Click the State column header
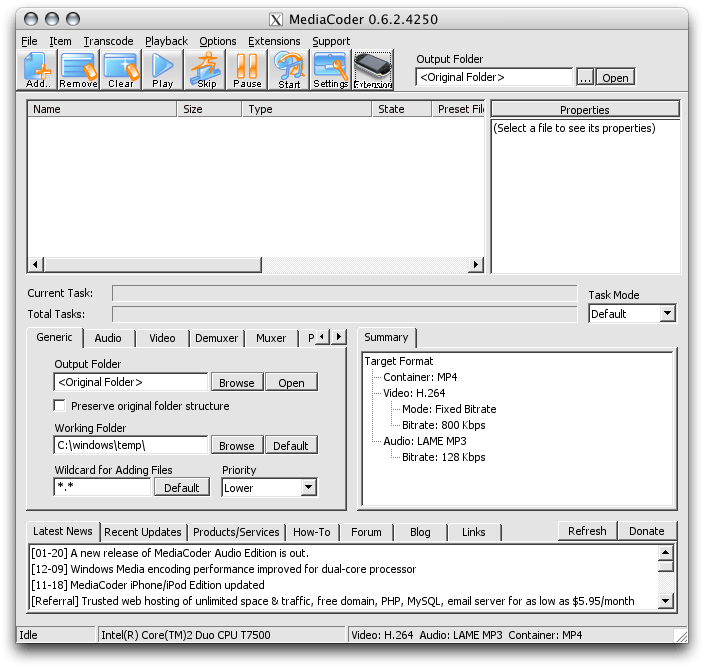704x667 pixels. [402, 109]
